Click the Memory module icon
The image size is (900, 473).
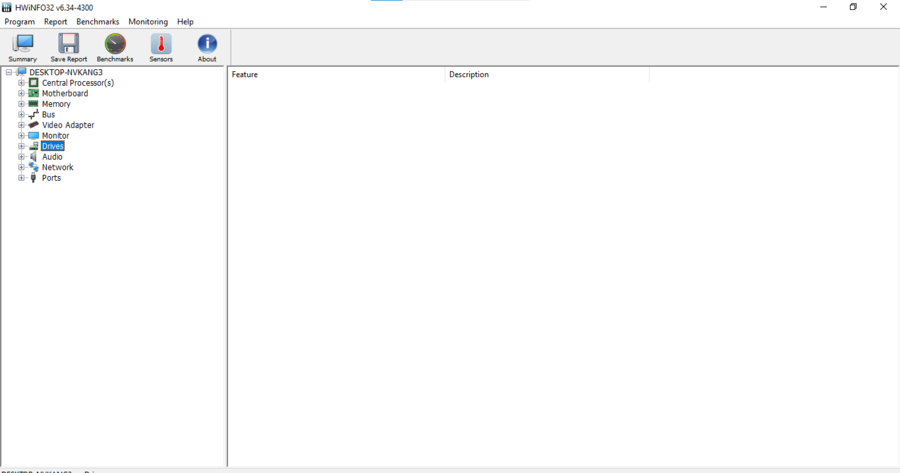34,104
